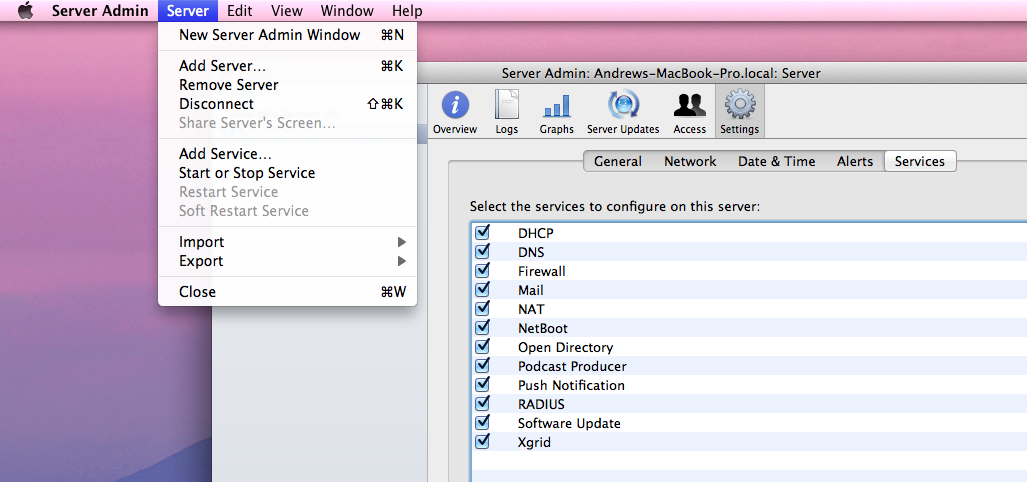
Task: Toggle the Open Directory checkbox
Action: (483, 346)
